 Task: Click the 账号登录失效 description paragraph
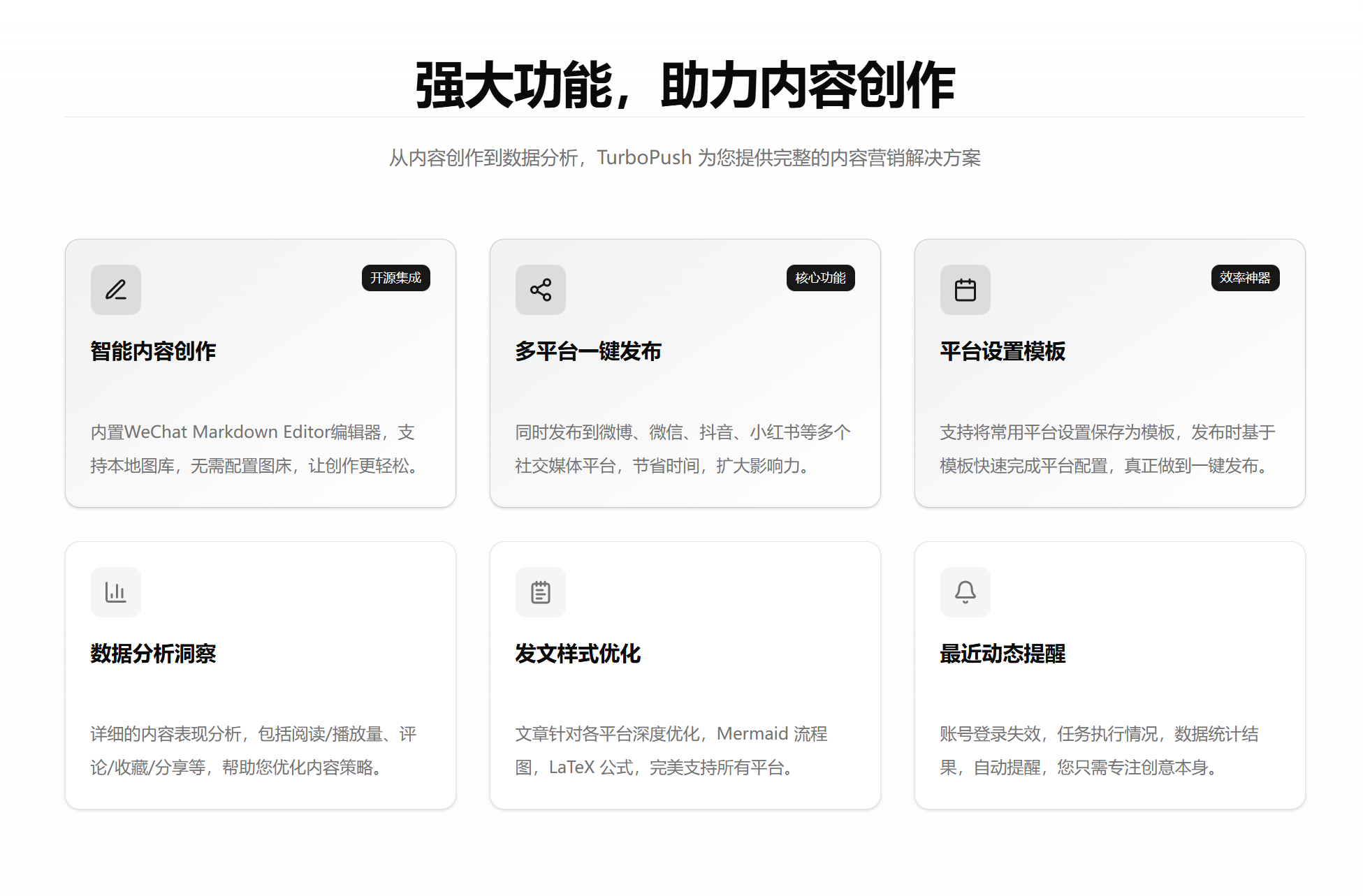pyautogui.click(x=1098, y=751)
